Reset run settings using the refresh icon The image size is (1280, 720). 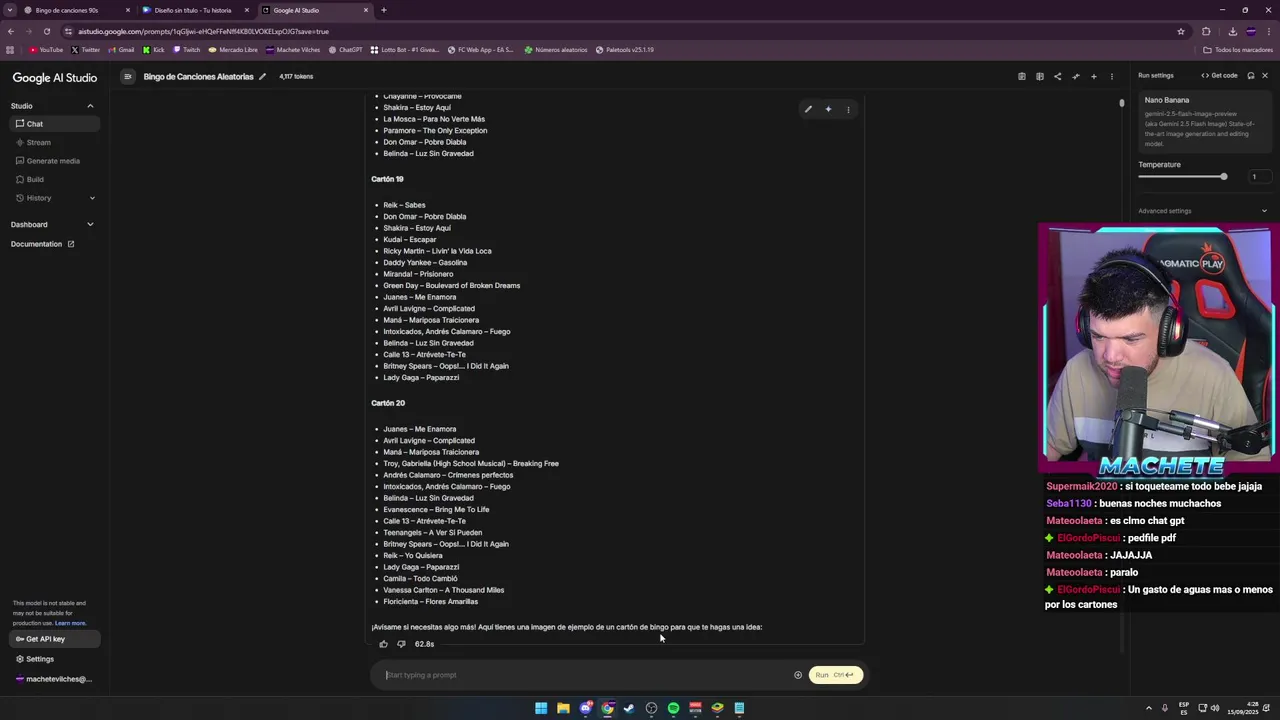point(1250,76)
